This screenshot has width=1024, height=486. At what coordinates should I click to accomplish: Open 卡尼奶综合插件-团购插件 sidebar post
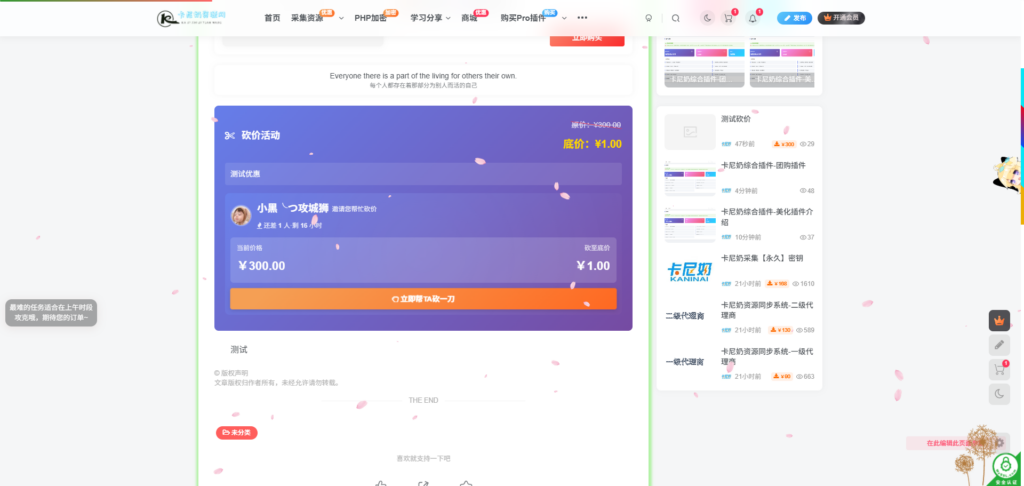(x=763, y=165)
